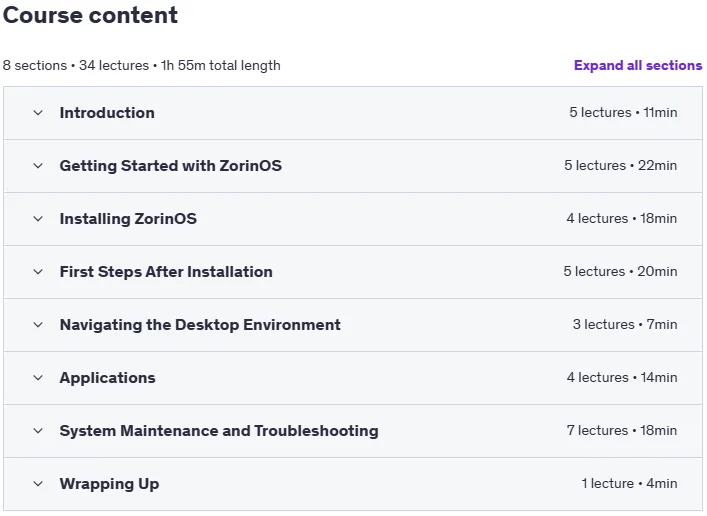Viewport: 707px width, 516px height.
Task: Expand the Navigating the Desktop Environment chevron
Action: [x=38, y=325]
